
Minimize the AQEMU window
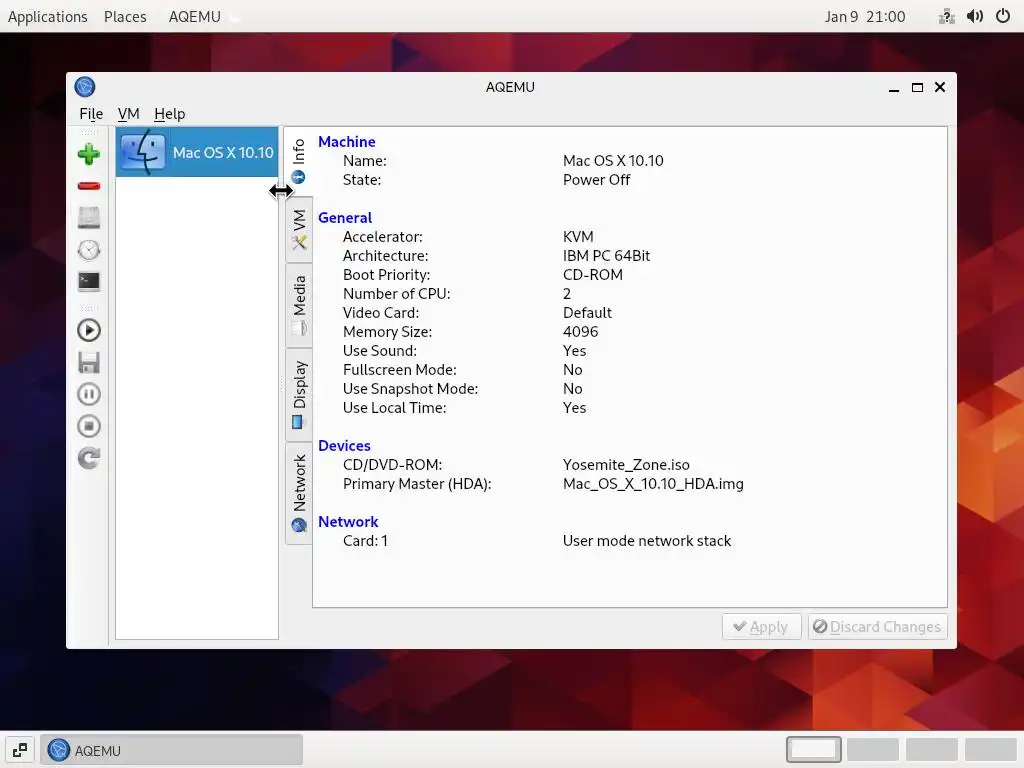tap(894, 88)
